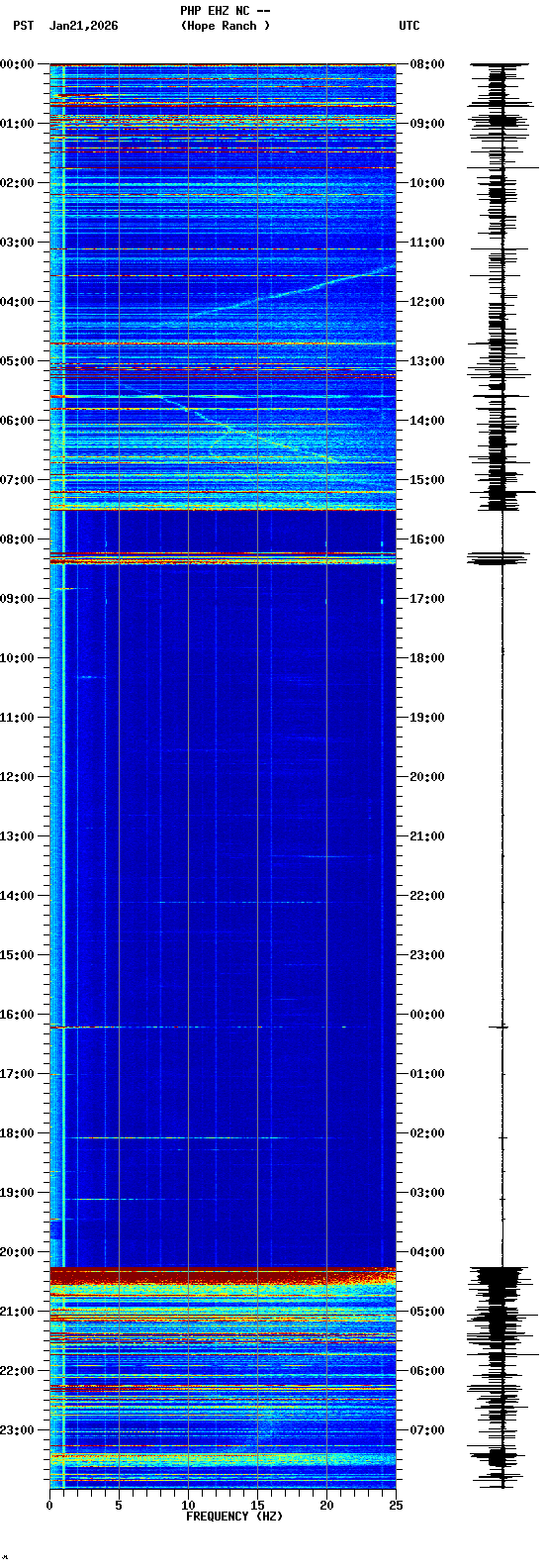Click 17:00 on the UTC time axis
Screen dimensions: 546x1568
(x=427, y=599)
